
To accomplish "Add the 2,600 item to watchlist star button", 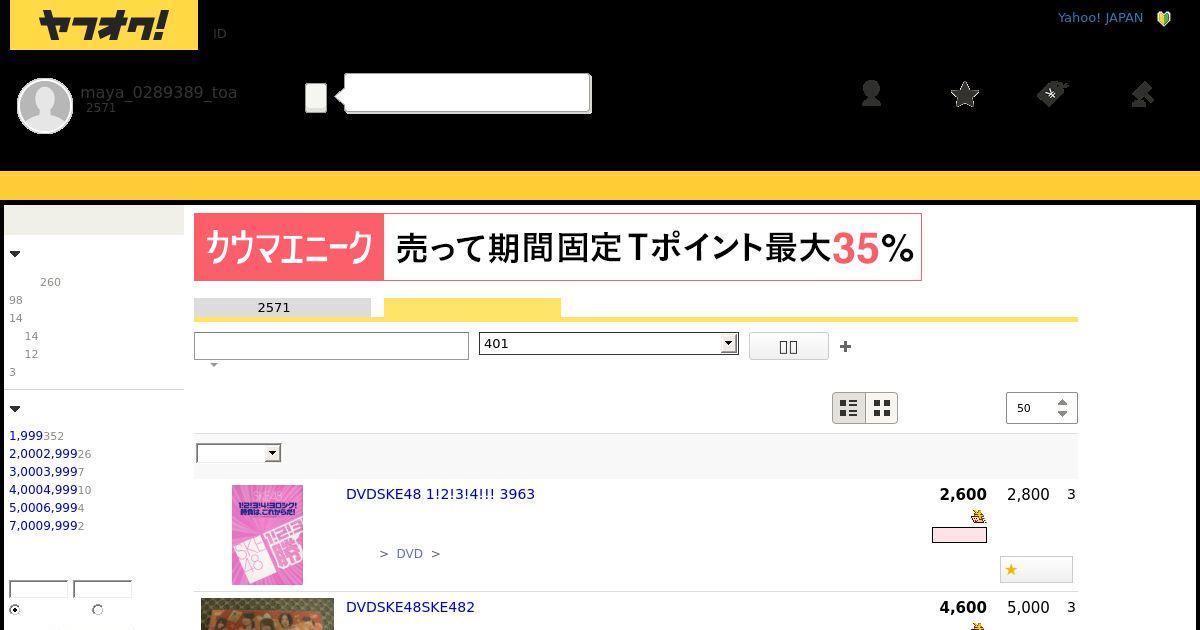I will point(1036,569).
